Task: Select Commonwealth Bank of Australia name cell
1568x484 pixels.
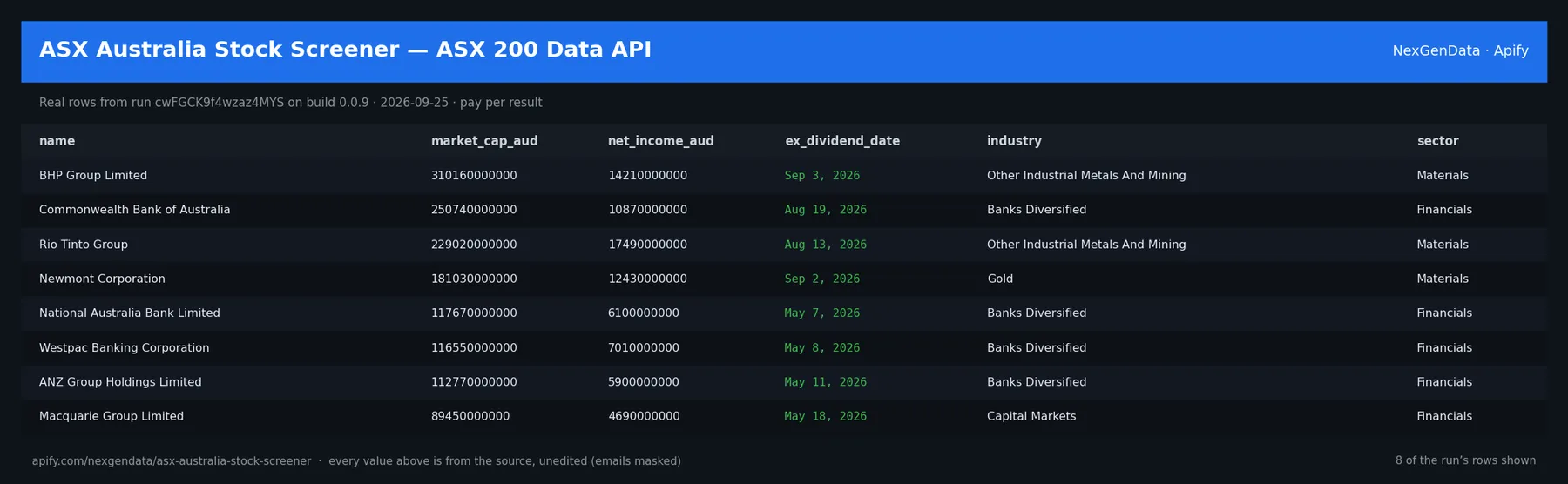Action: pos(135,210)
